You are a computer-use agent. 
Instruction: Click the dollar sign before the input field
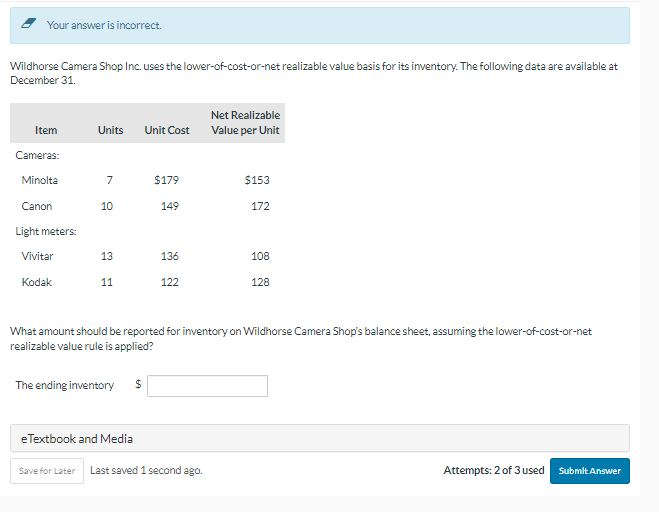point(138,384)
